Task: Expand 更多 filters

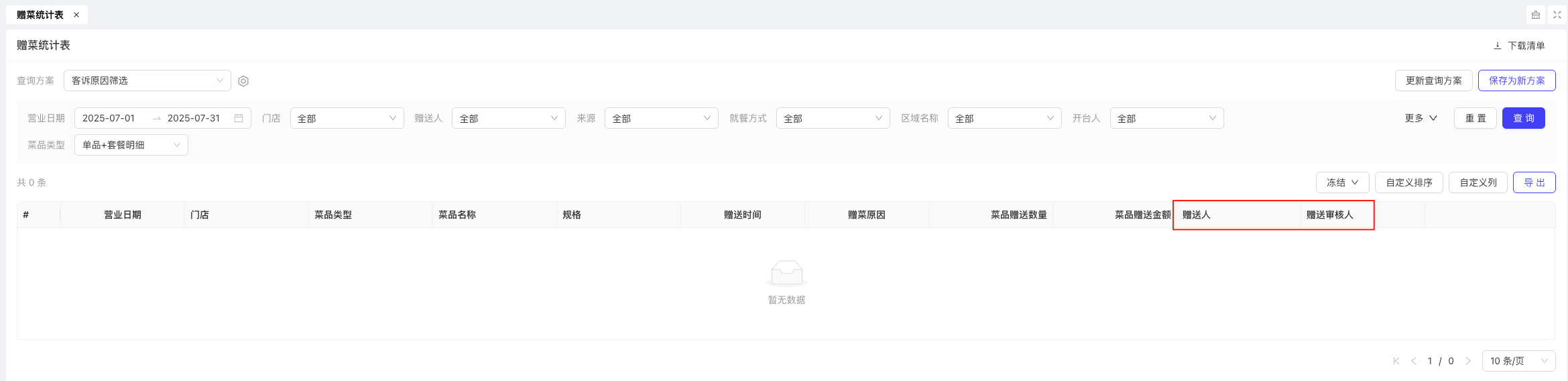Action: click(1421, 118)
